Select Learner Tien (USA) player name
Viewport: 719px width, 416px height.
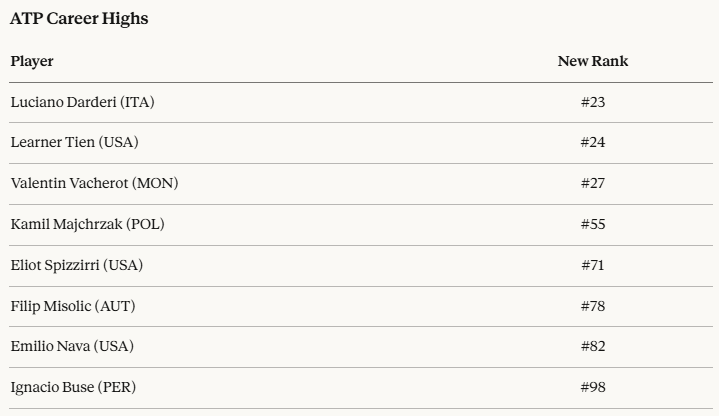(x=74, y=143)
